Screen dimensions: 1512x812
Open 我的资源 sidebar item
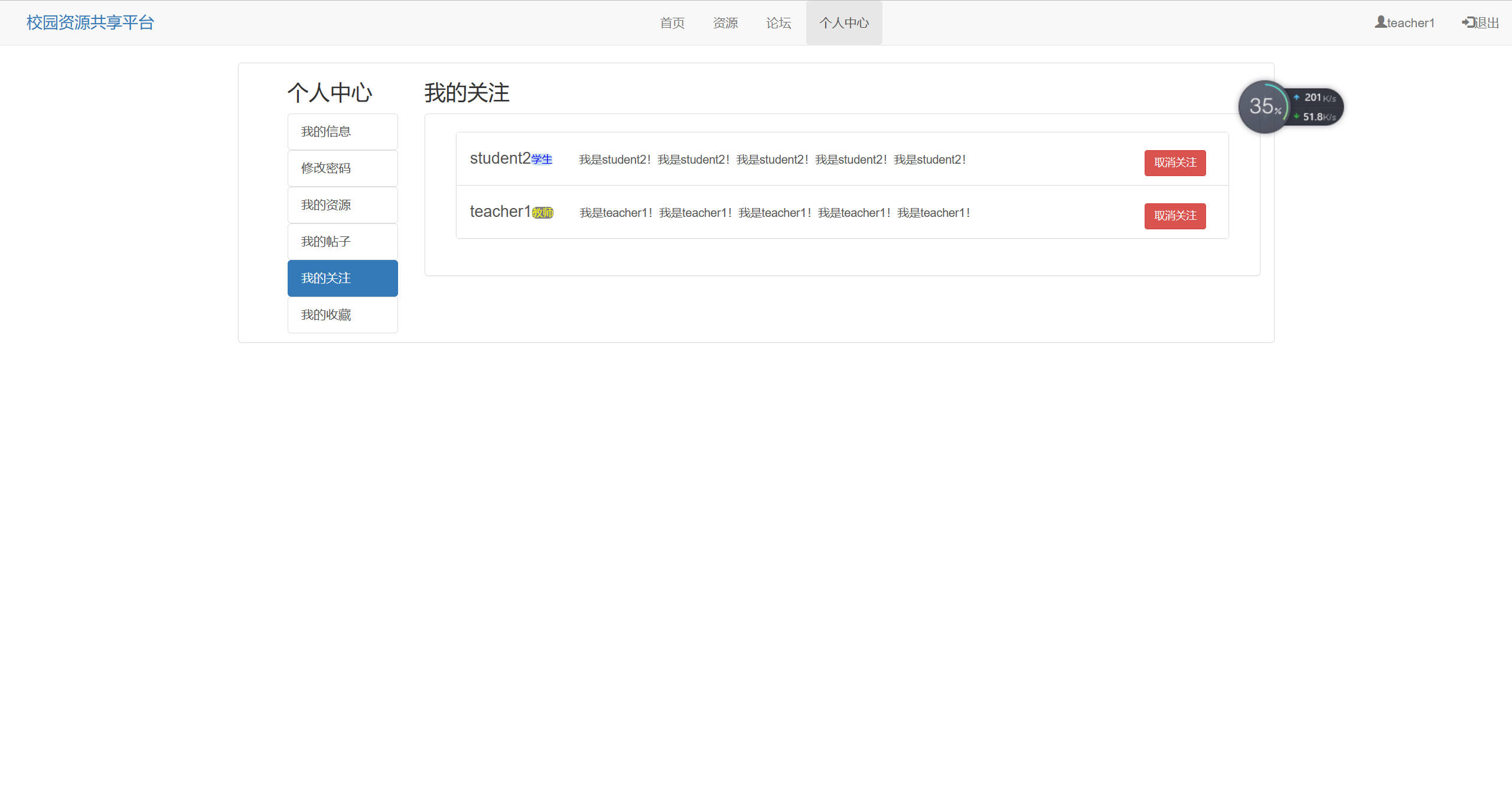pos(343,205)
